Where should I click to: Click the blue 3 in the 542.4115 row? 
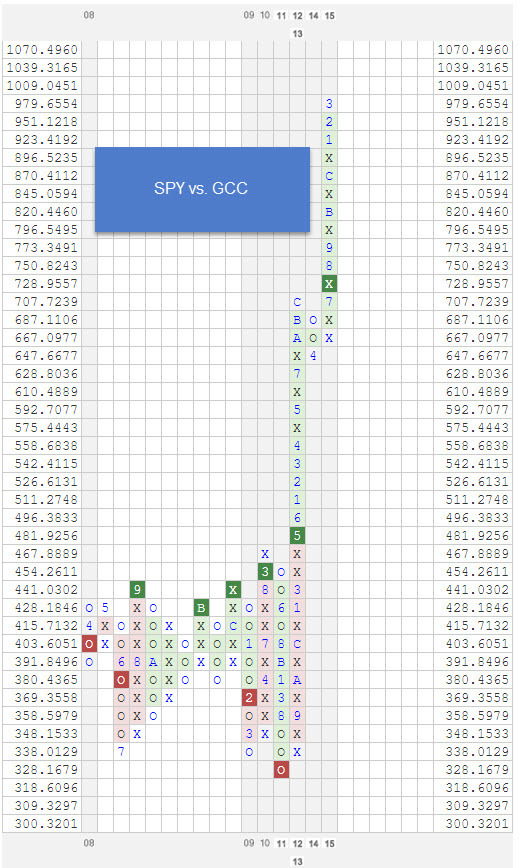pos(297,464)
